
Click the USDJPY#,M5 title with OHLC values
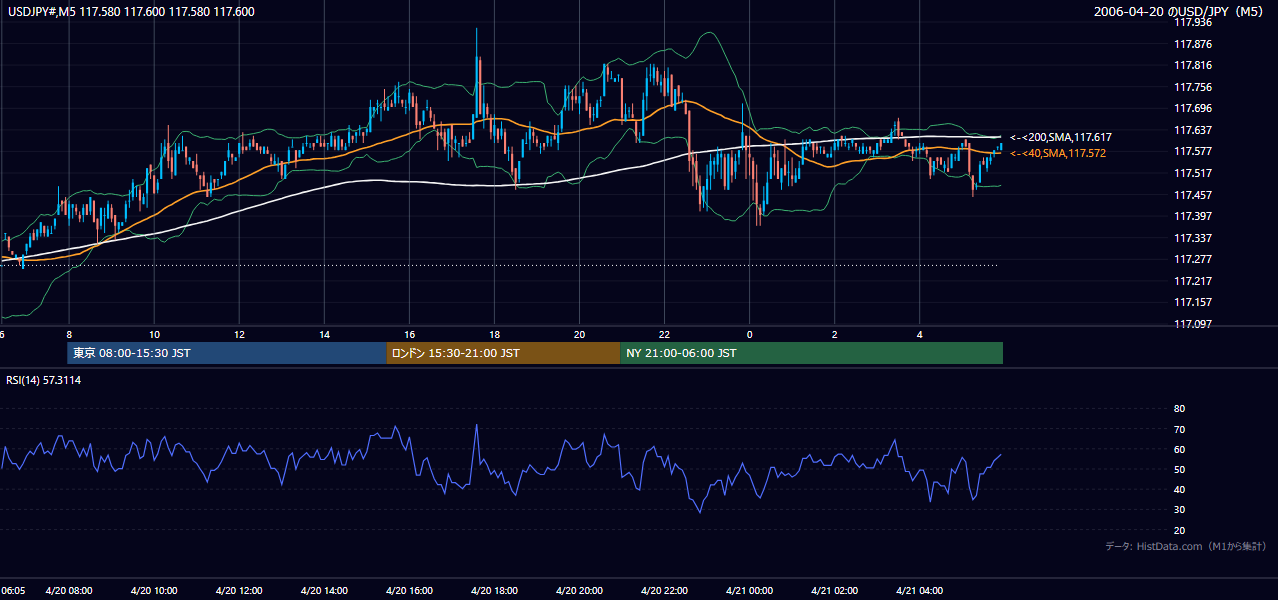click(x=129, y=12)
